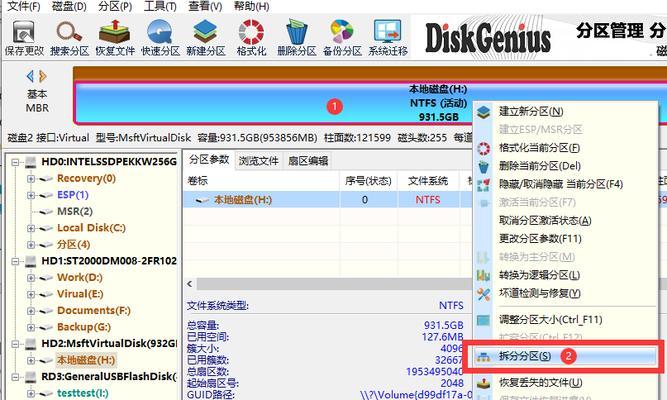Click the 127.6MB 已用空间 value
This screenshot has width=667, height=400.
442,337
